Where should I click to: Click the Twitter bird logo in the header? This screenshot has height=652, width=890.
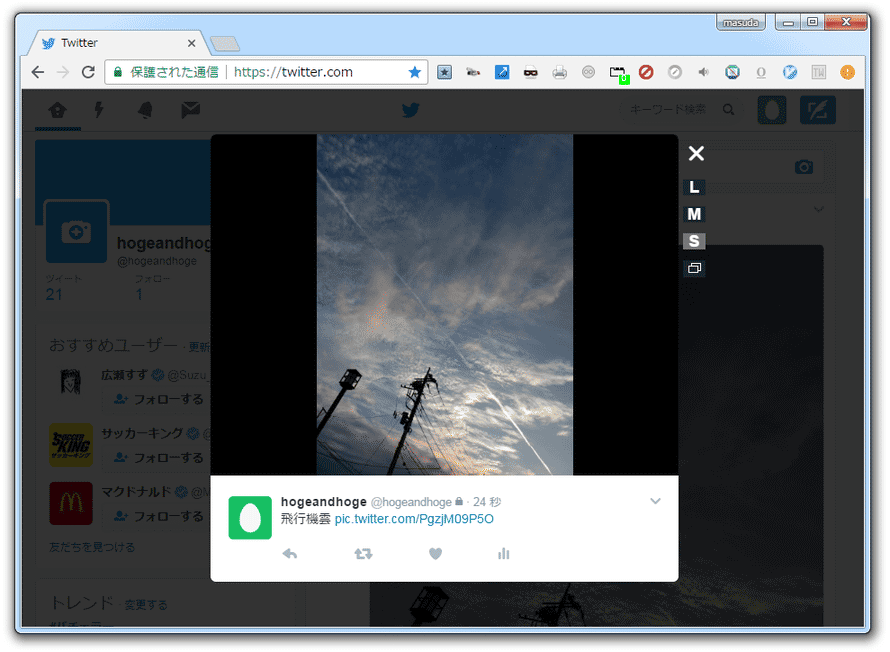click(410, 110)
